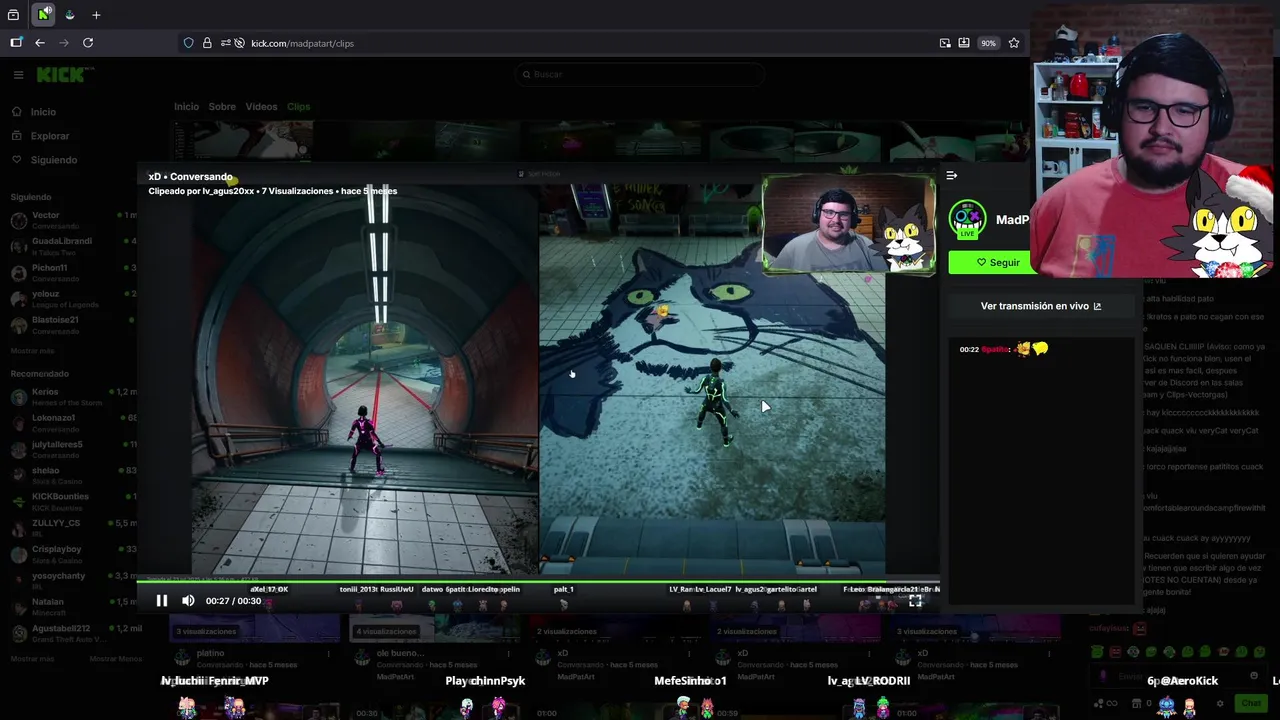Open the MadPatArt channel avatar
The width and height of the screenshot is (1280, 720).
967,219
